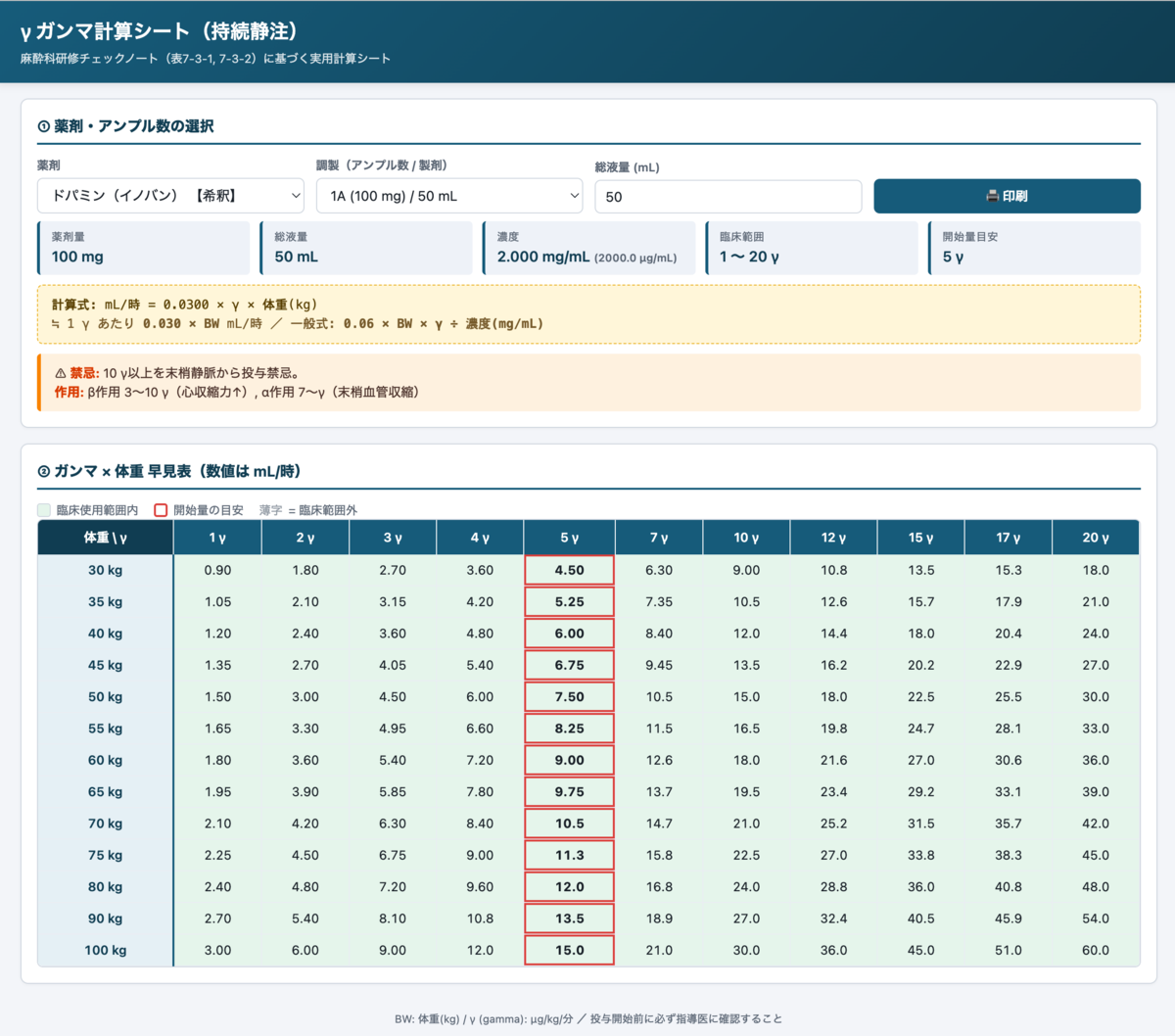Click the circled 2 section heading icon
1175x1036 pixels.
[x=43, y=471]
